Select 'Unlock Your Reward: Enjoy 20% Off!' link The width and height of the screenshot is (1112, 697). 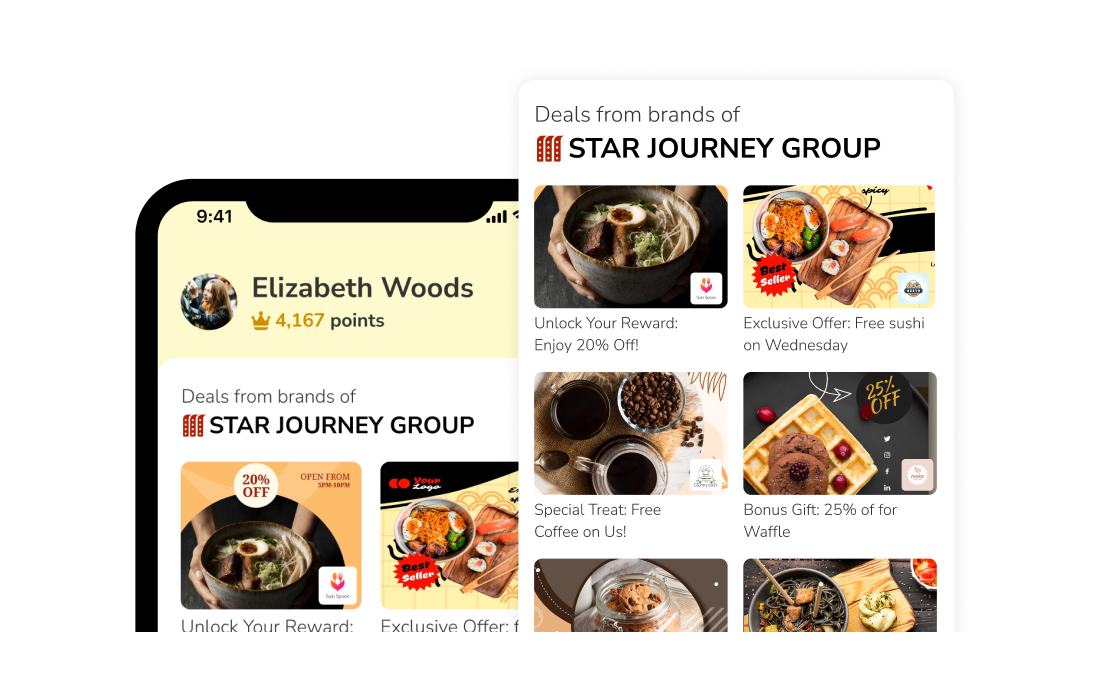(606, 334)
